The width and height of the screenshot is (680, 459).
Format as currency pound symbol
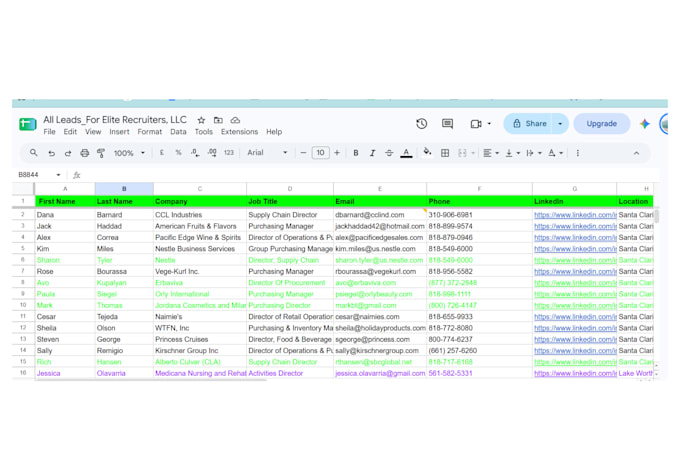[x=162, y=153]
